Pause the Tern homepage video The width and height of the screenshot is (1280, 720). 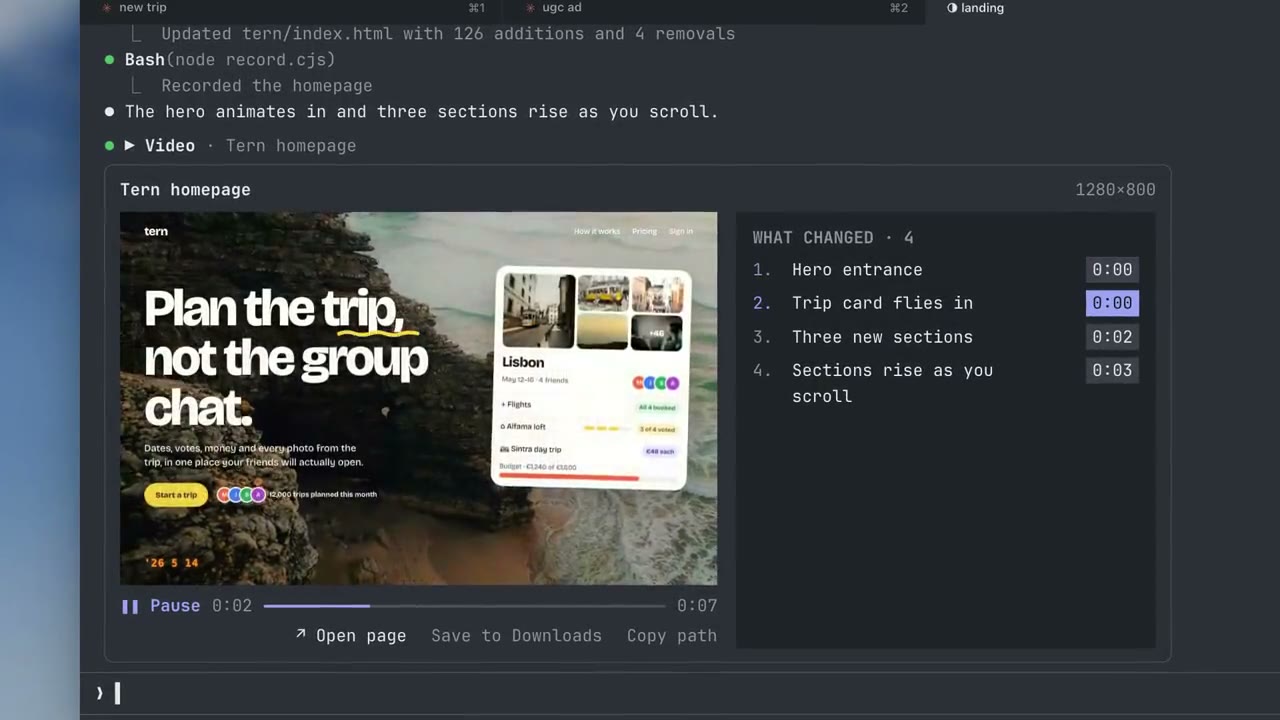tap(161, 606)
